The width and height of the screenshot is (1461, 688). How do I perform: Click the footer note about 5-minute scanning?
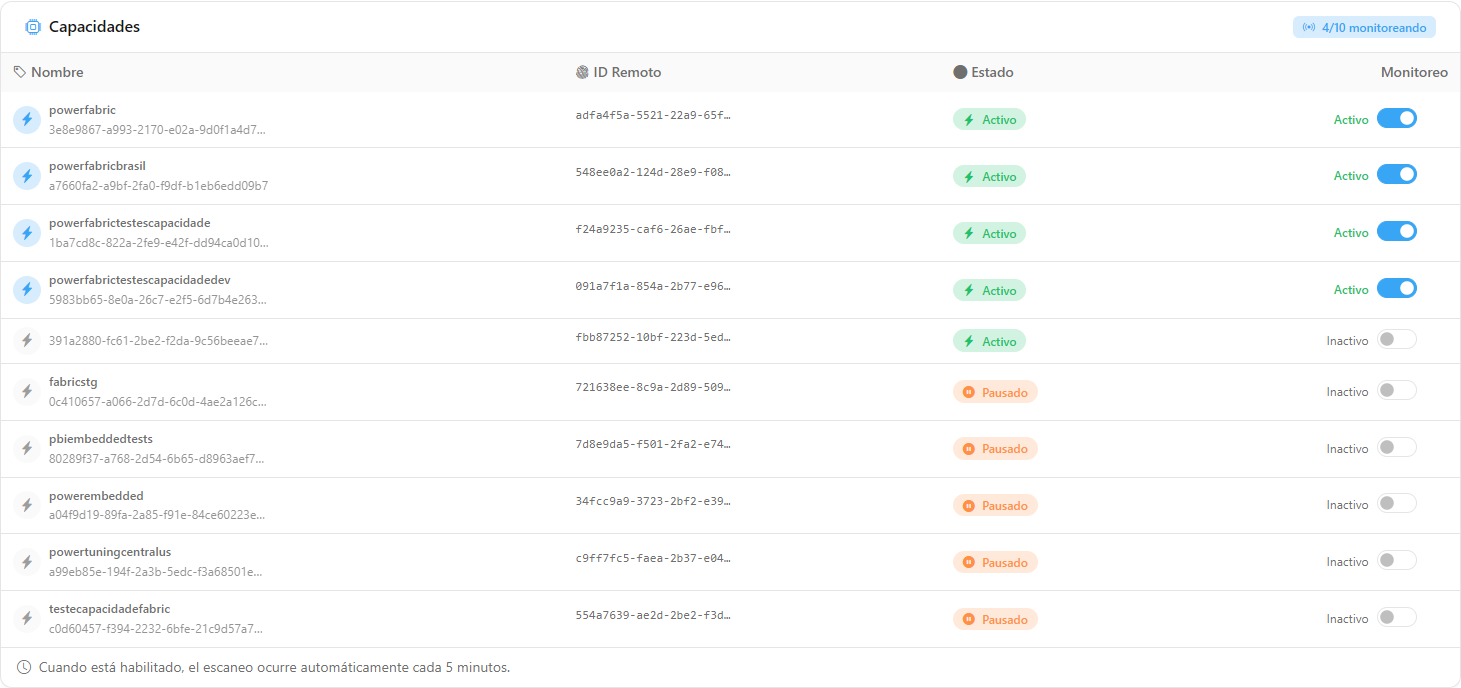tap(274, 667)
